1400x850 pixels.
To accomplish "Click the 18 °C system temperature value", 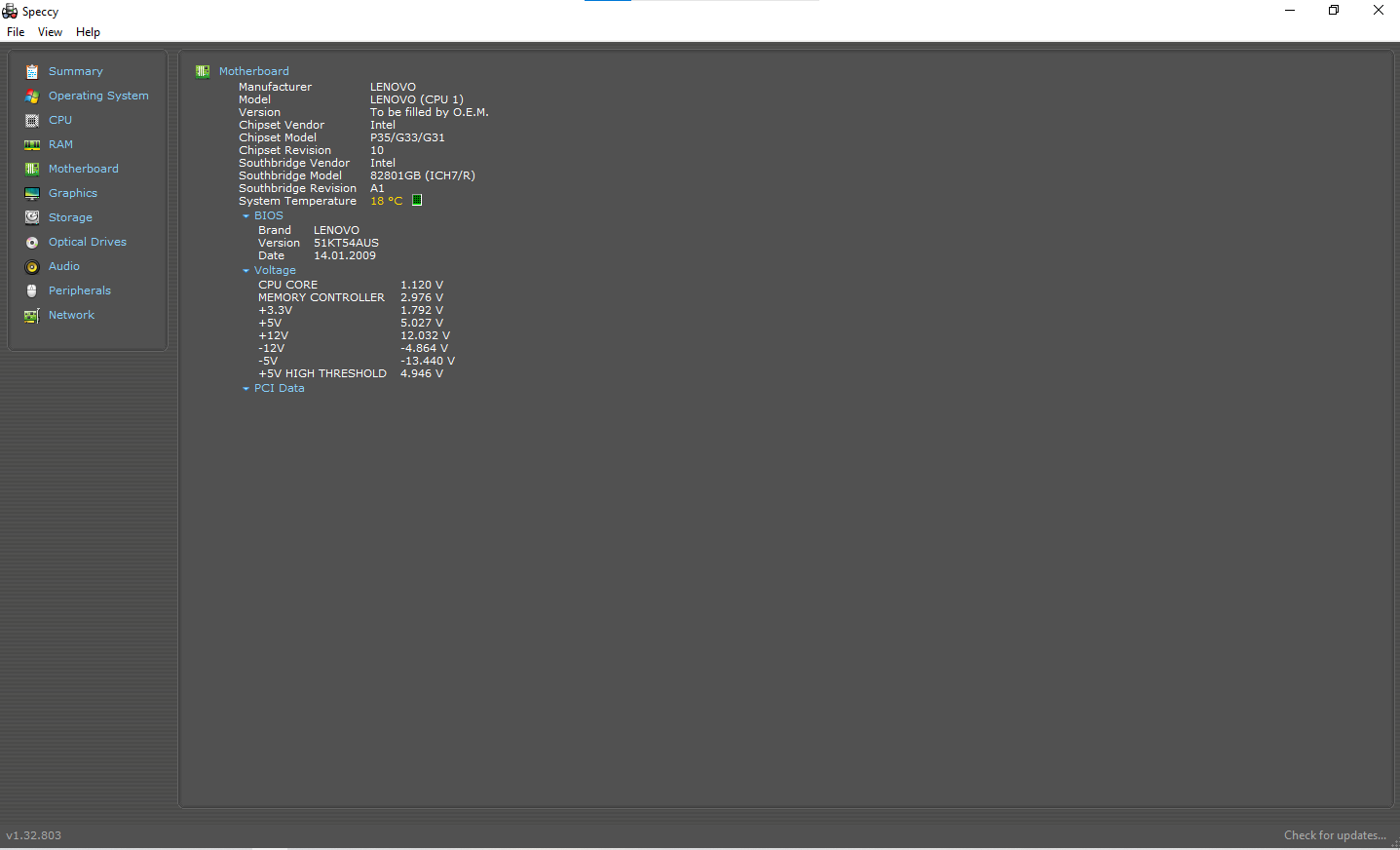I will [x=386, y=201].
